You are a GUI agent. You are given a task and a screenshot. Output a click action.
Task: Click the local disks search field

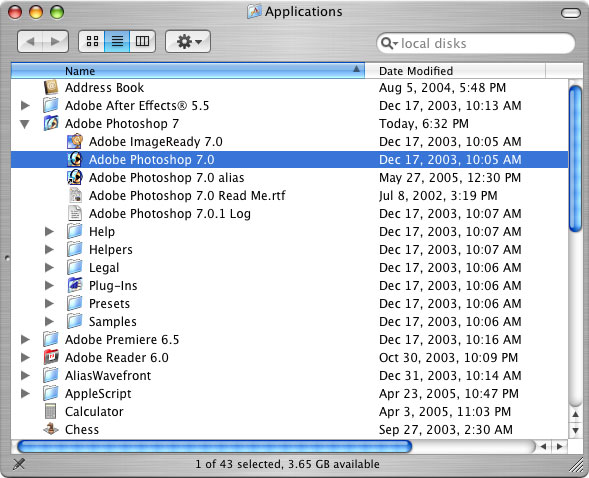tap(476, 44)
